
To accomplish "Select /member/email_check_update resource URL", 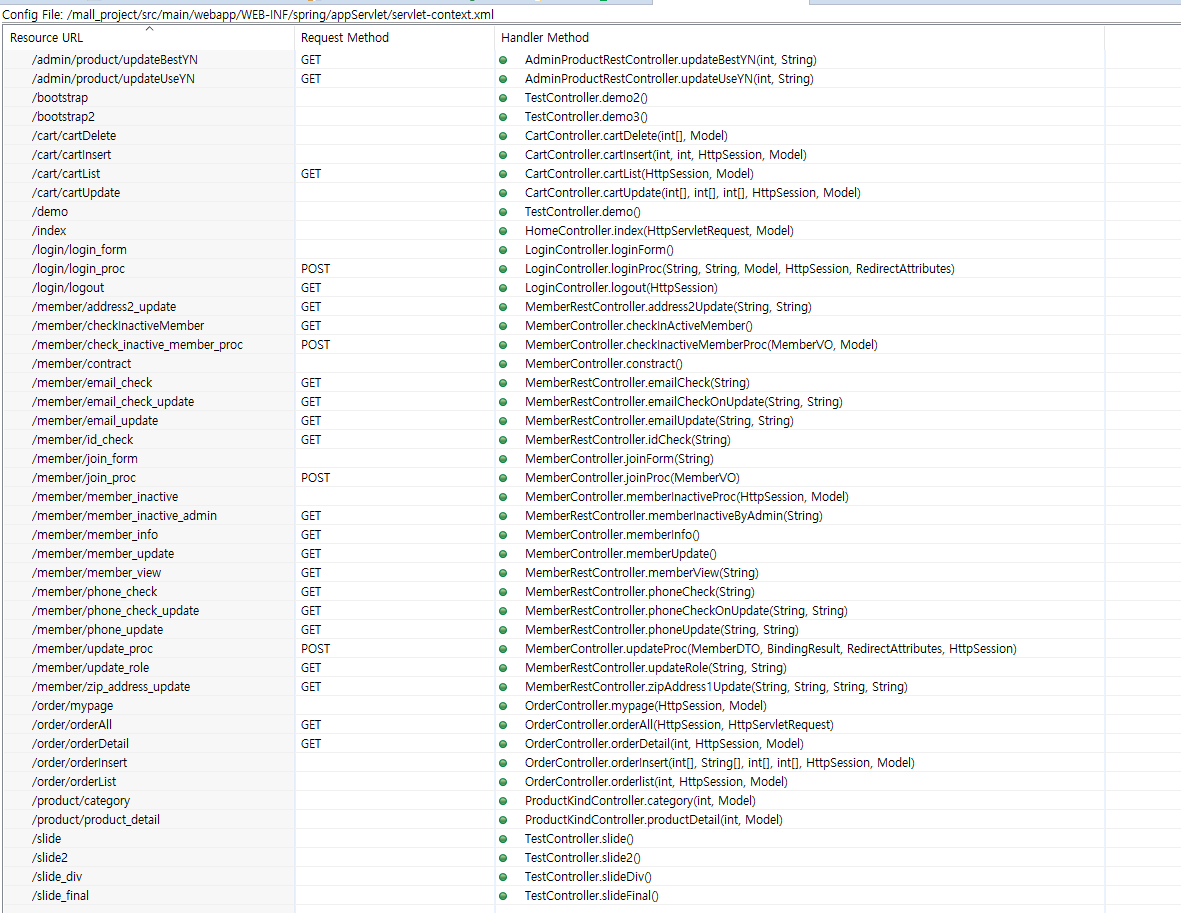I will (x=113, y=402).
